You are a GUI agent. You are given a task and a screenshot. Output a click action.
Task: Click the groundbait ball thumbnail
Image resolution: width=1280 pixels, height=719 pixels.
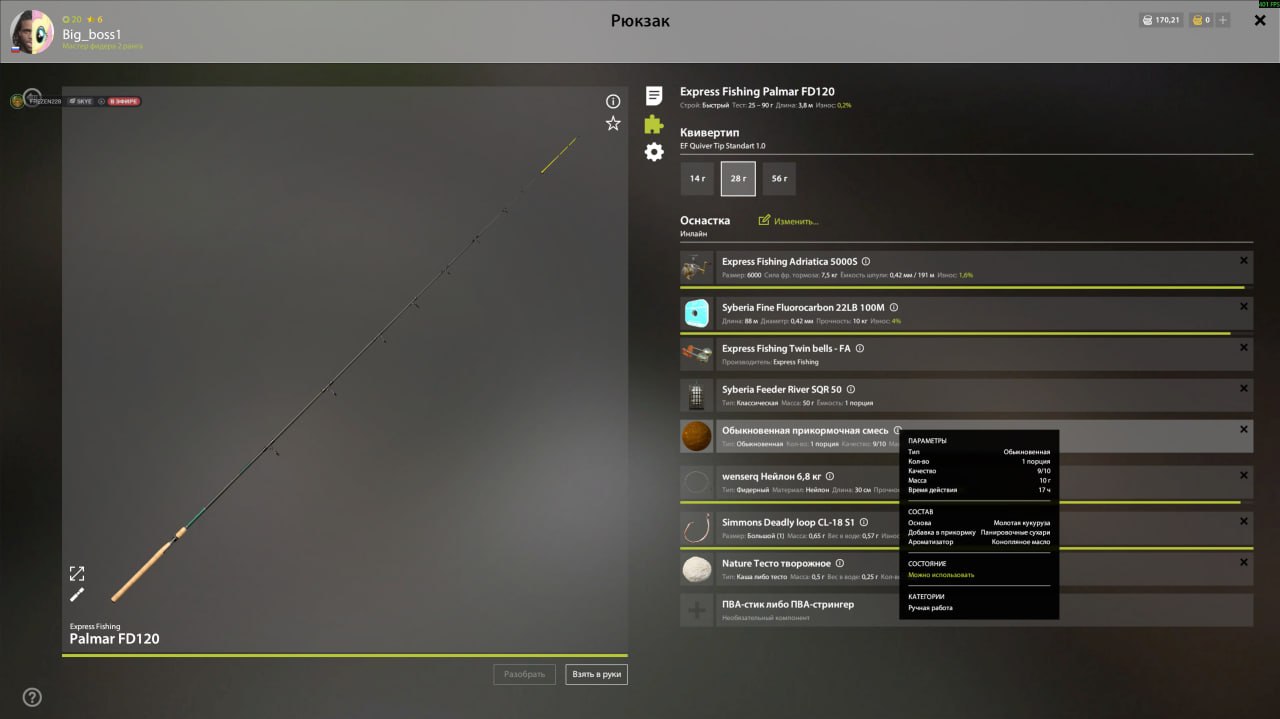[697, 436]
